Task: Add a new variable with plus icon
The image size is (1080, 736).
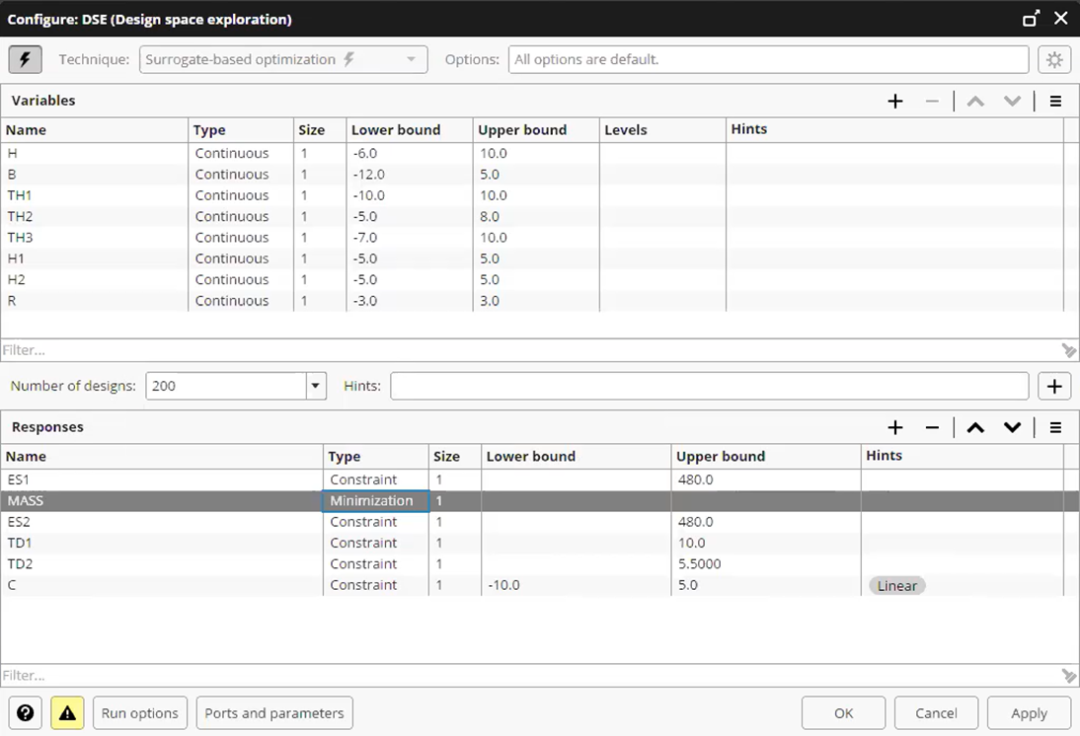Action: [895, 101]
